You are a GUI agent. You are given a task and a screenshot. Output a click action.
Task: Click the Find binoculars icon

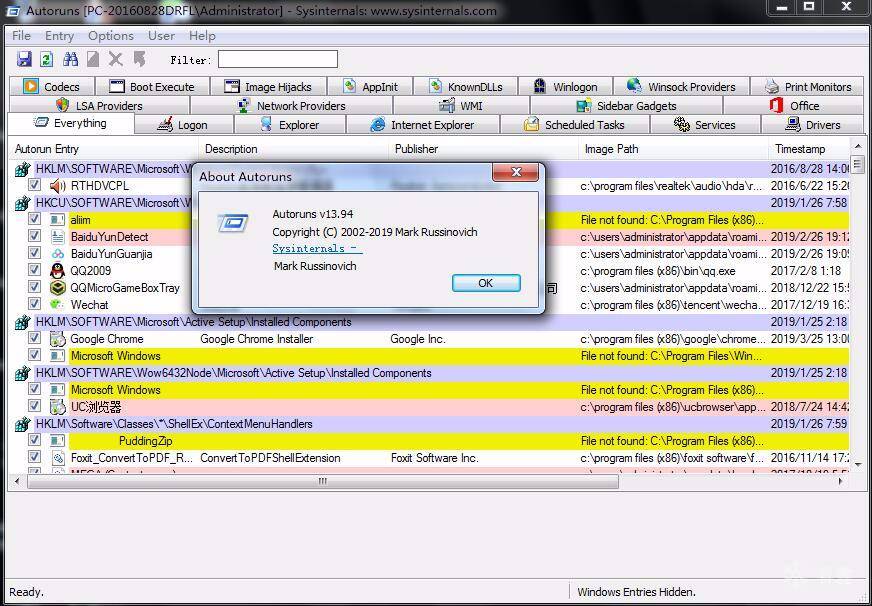[x=70, y=59]
